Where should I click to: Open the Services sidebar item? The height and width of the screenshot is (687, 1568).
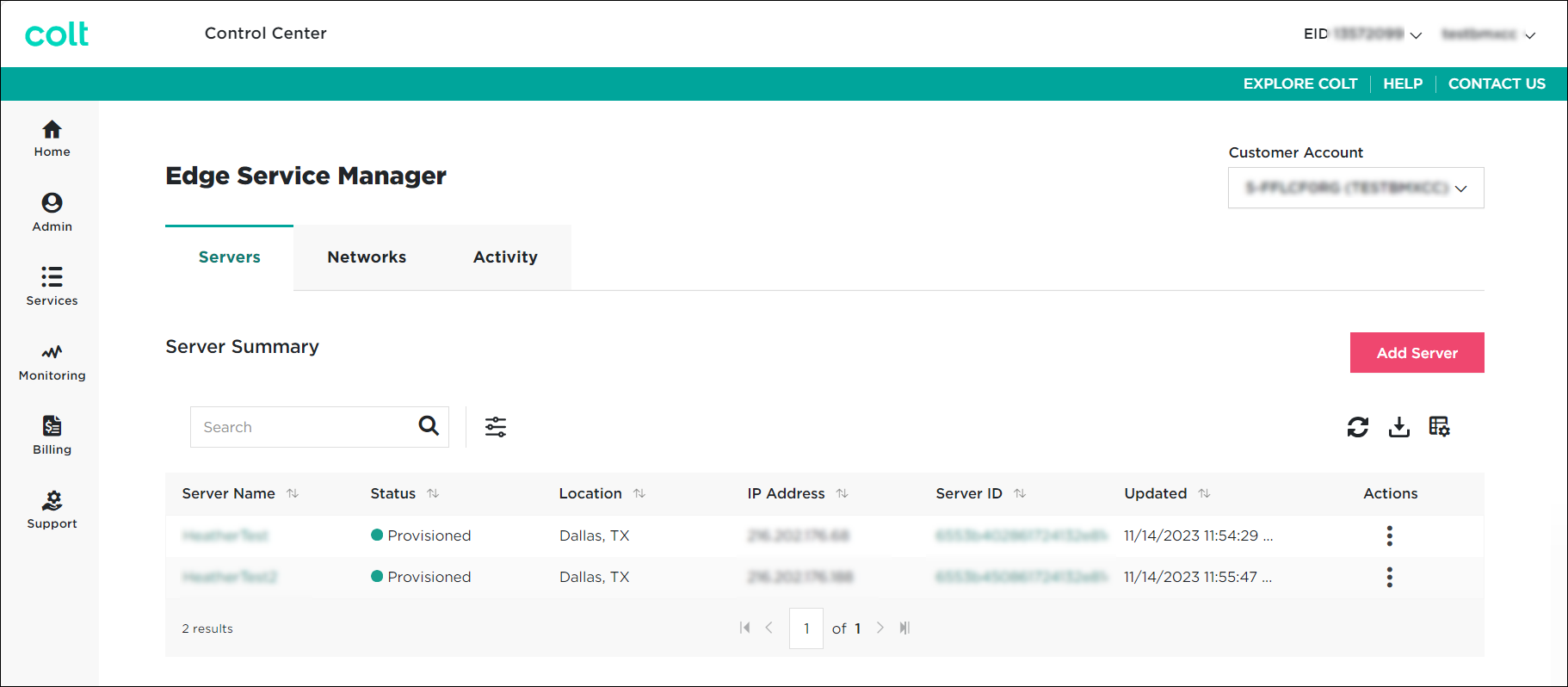click(52, 287)
